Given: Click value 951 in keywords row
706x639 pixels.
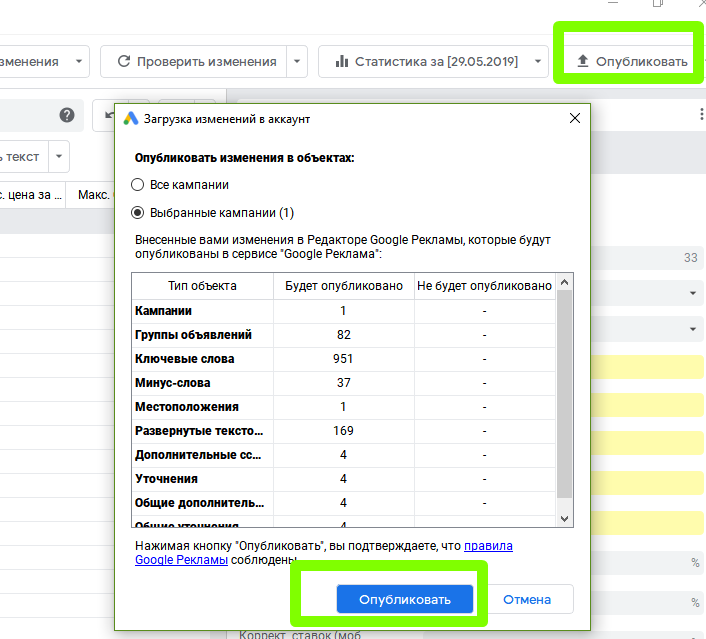Looking at the screenshot, I should 343,358.
